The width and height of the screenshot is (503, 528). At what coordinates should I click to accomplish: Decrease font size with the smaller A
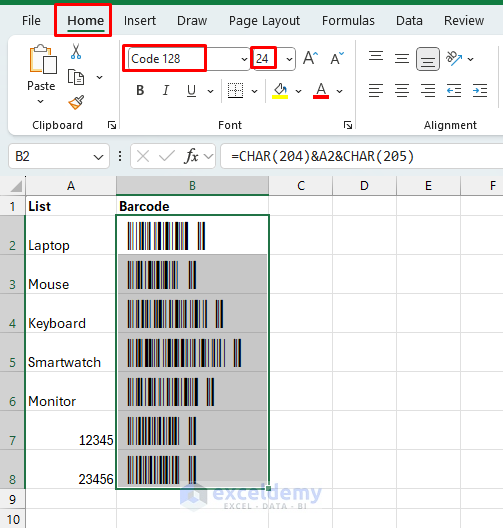coord(337,58)
